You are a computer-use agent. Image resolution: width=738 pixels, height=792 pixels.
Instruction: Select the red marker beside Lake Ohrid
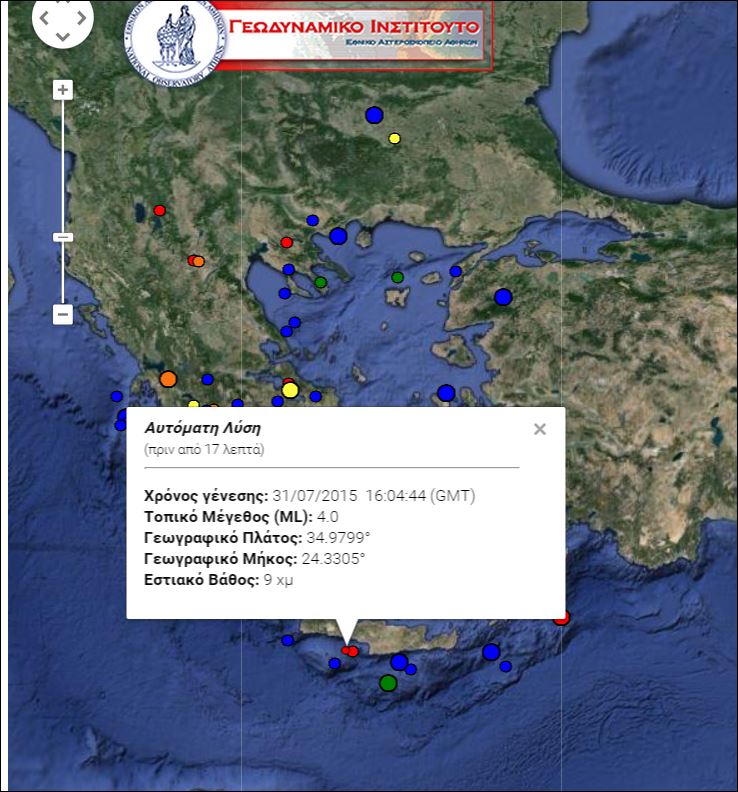pos(160,210)
